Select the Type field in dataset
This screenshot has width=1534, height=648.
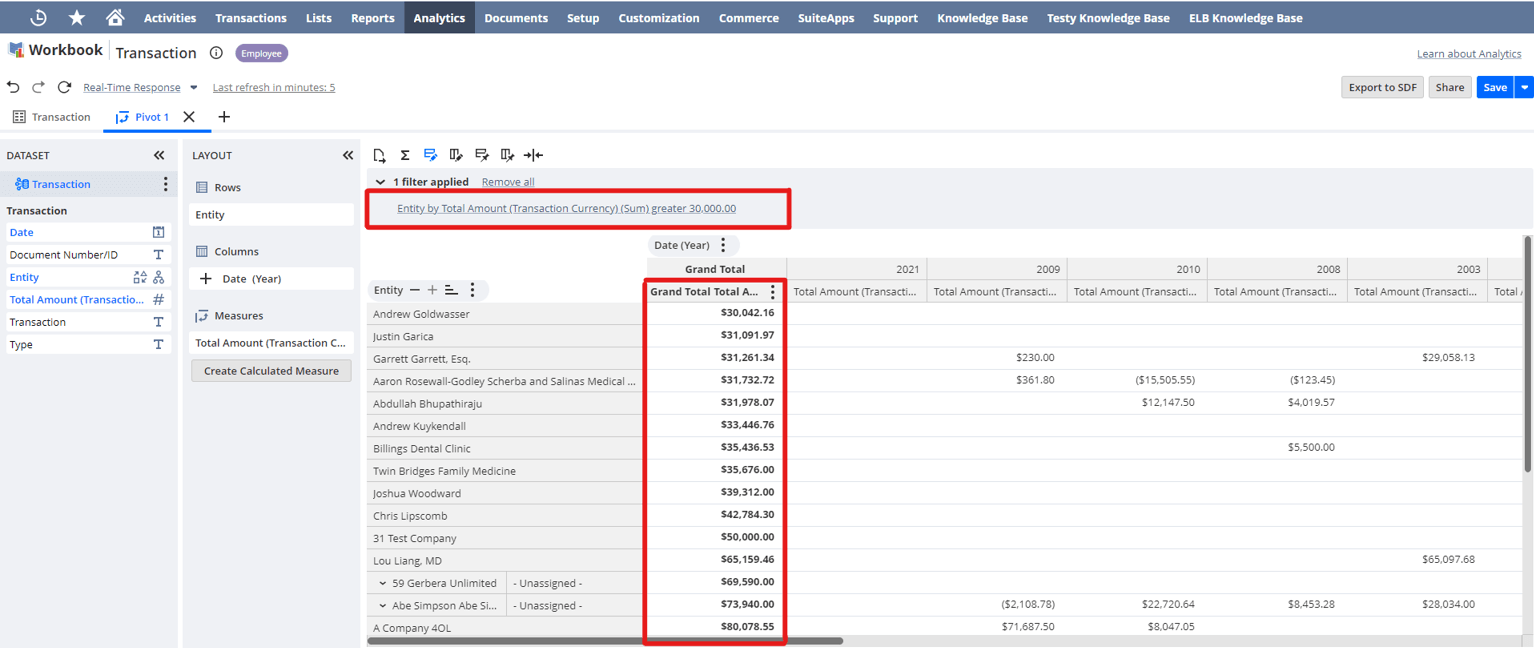click(x=87, y=345)
